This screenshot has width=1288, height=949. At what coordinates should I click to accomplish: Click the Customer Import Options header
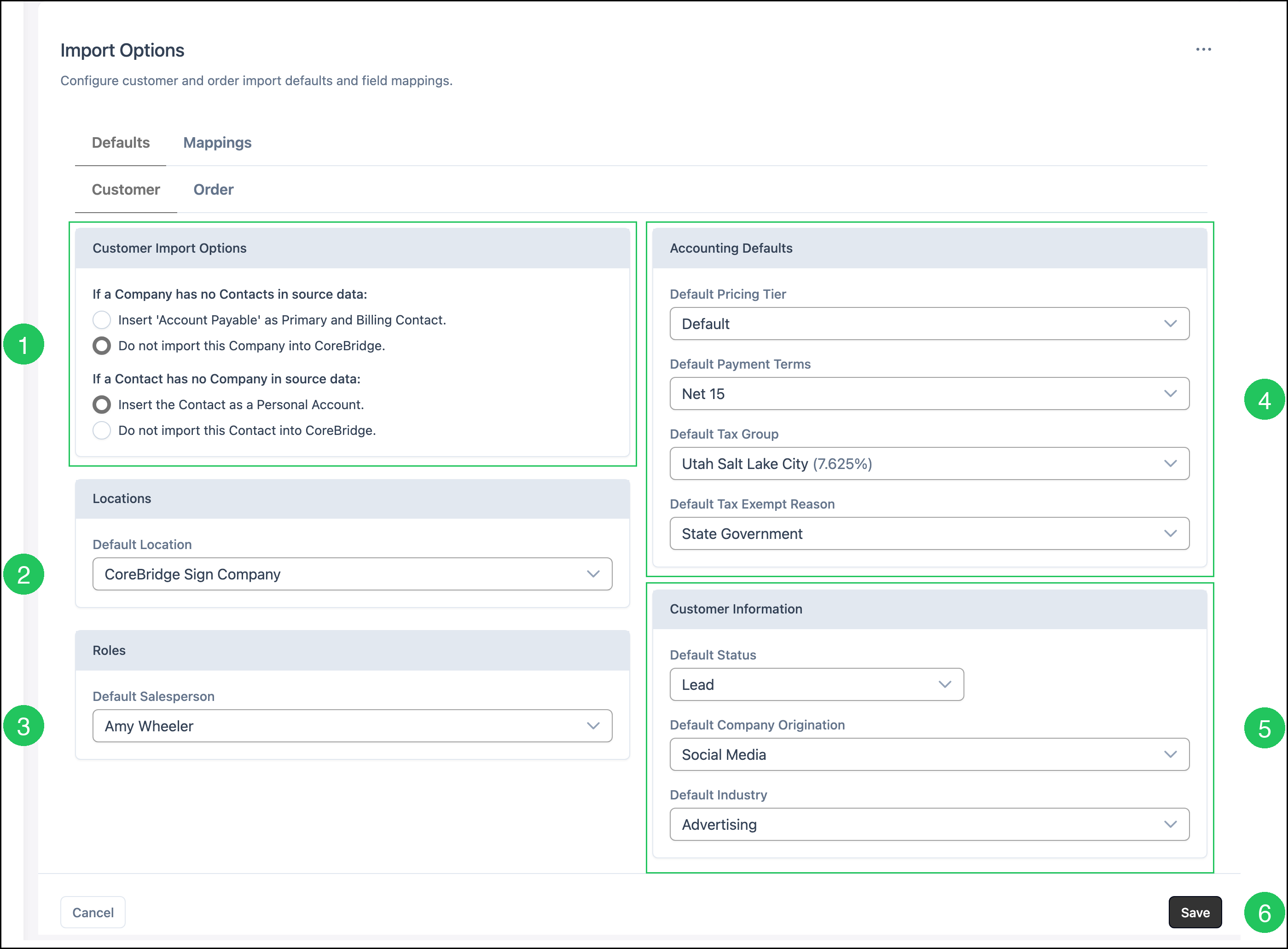pos(352,248)
